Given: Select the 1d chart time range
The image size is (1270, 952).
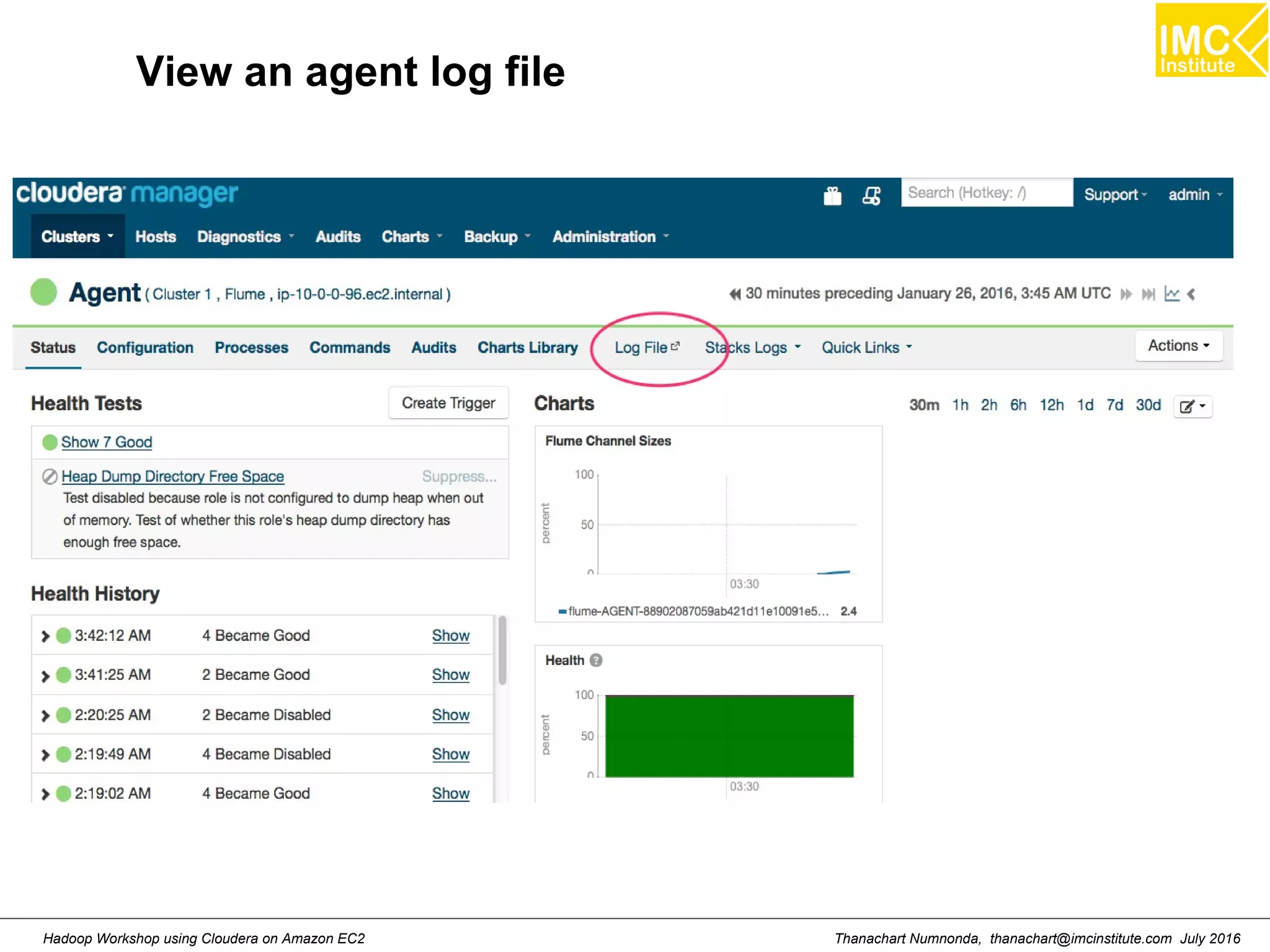Looking at the screenshot, I should click(x=1085, y=405).
